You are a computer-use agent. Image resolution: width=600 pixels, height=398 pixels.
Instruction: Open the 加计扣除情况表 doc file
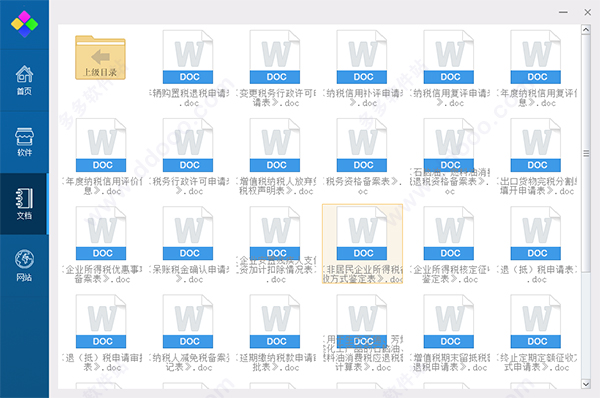[275, 245]
